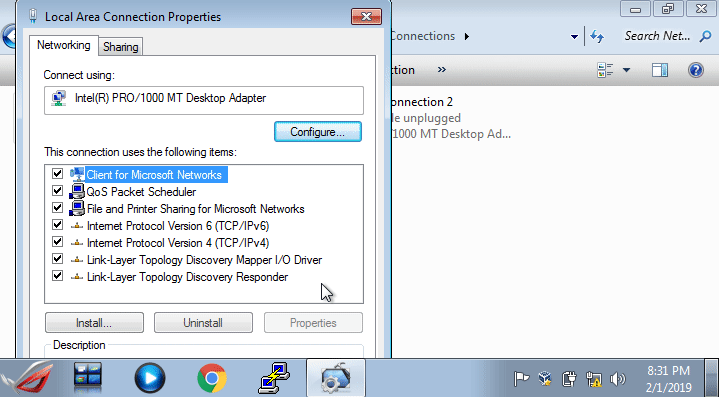Close the Local Area Connection Properties dialog
Image resolution: width=719 pixels, height=397 pixels.
pyautogui.click(x=366, y=17)
